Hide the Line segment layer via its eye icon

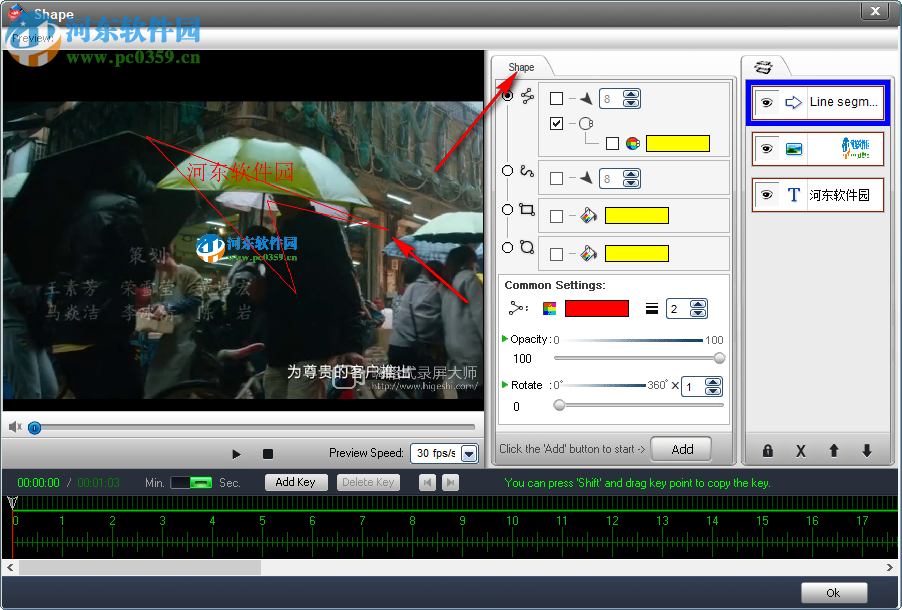[x=766, y=102]
